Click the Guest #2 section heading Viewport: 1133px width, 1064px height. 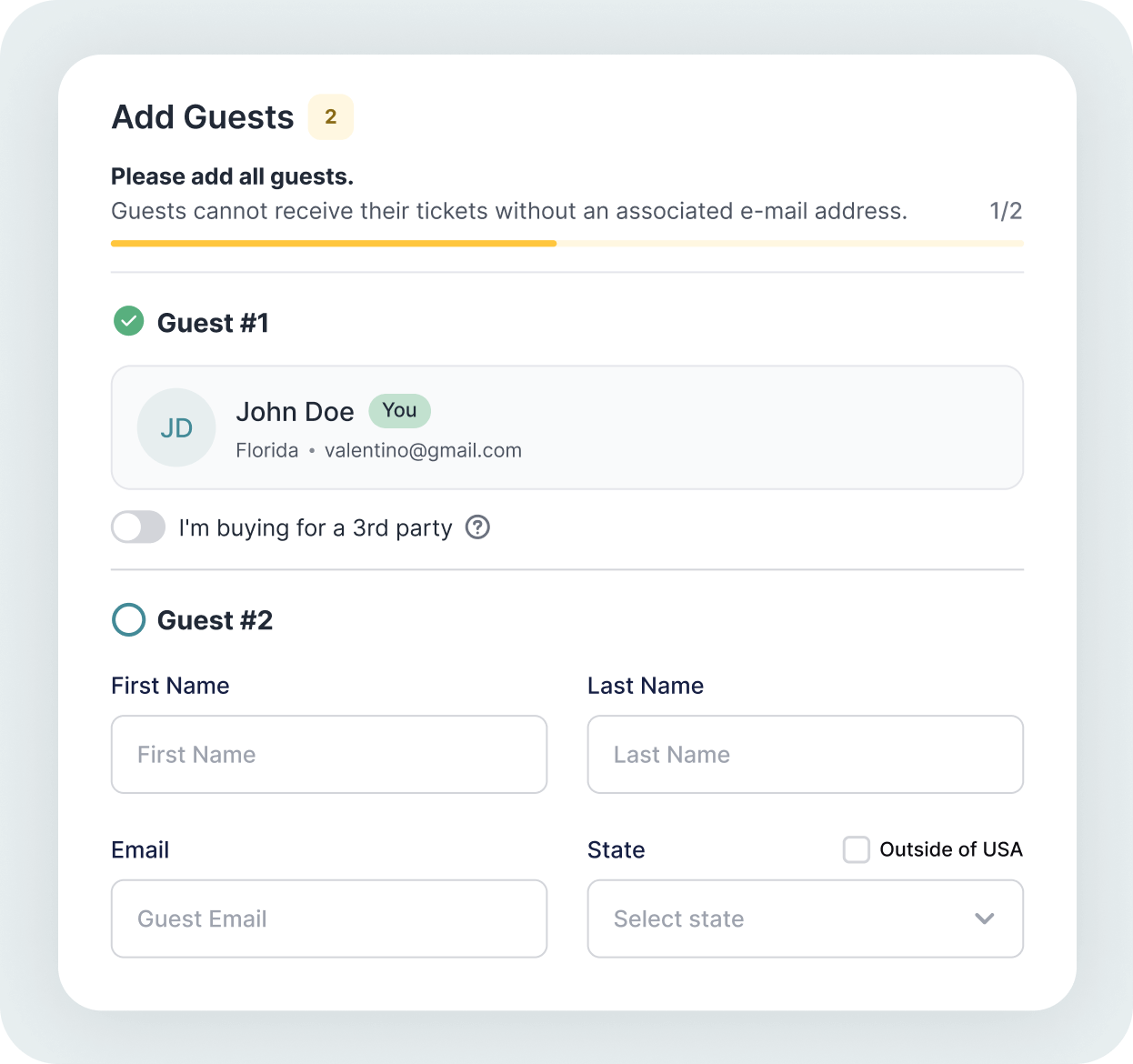[215, 620]
